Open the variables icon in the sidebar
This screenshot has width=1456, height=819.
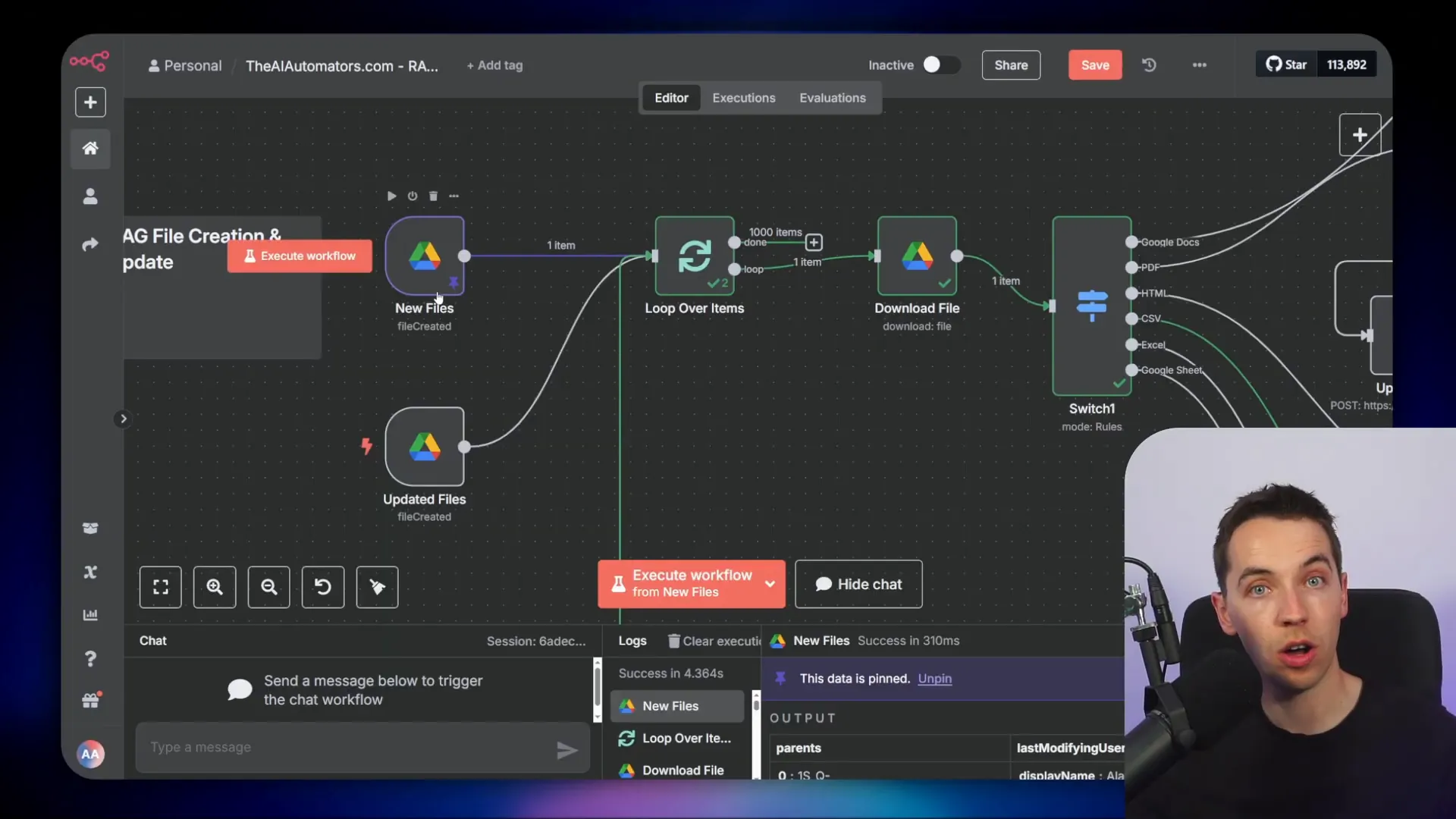90,572
